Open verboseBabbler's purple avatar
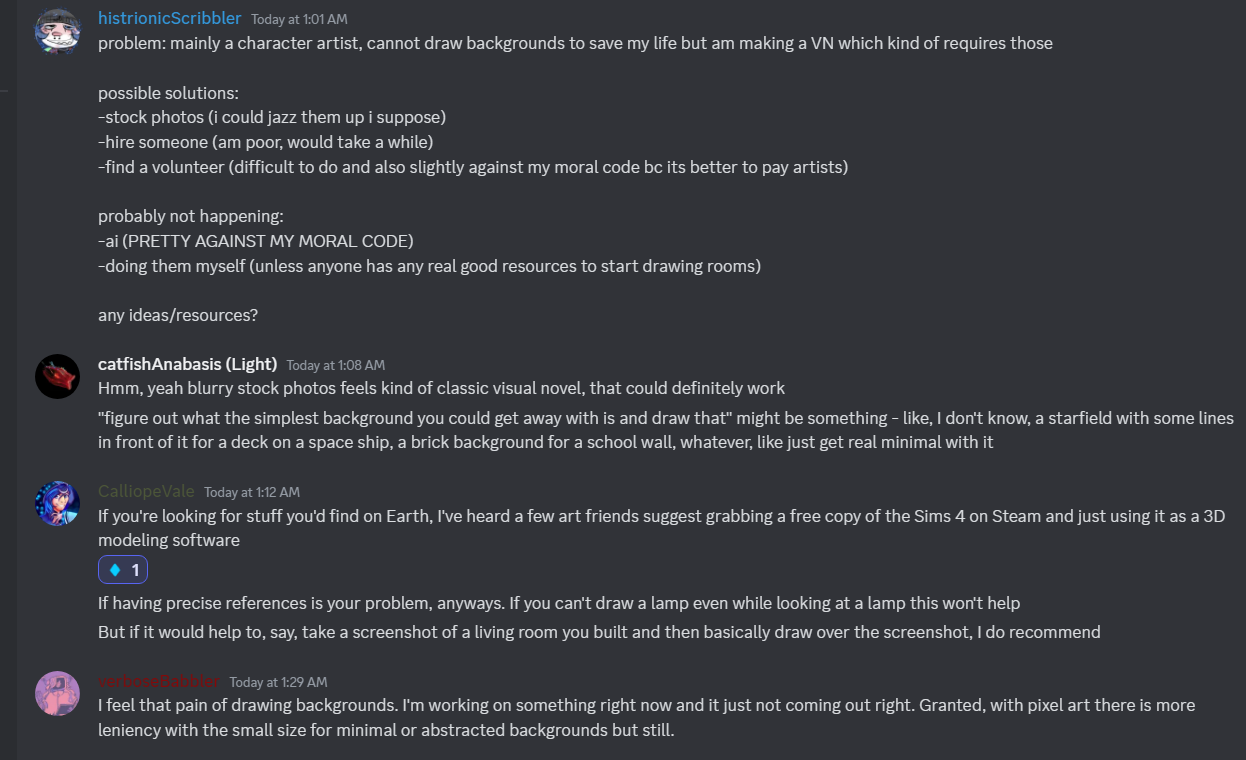 57,693
